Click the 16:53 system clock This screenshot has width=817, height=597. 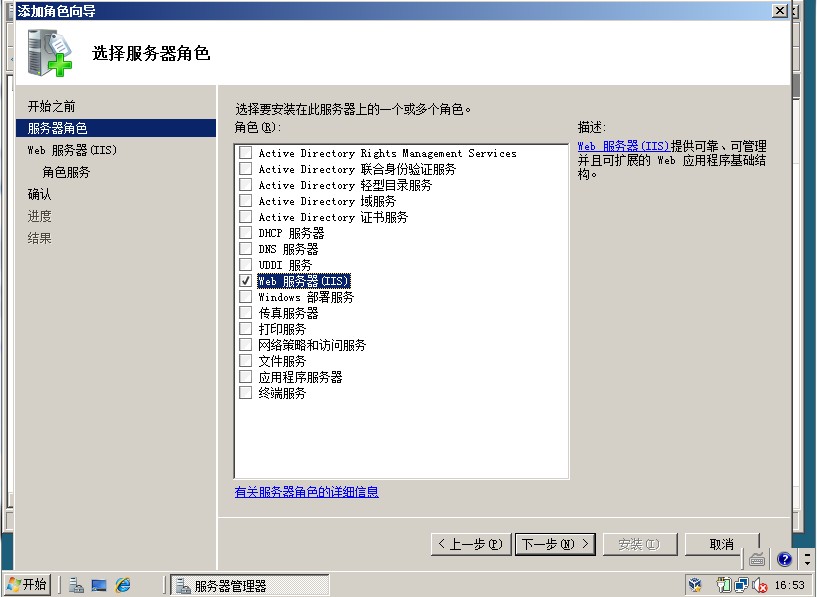tap(789, 586)
